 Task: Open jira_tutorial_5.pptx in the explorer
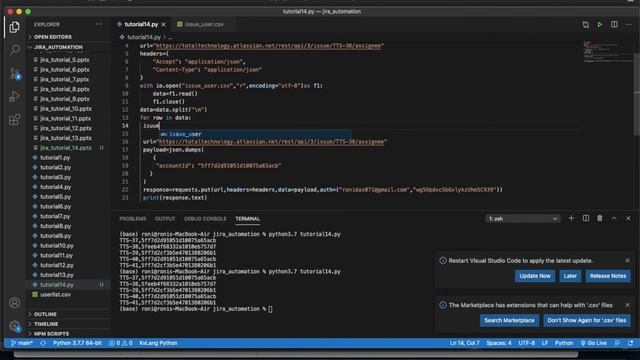64,60
